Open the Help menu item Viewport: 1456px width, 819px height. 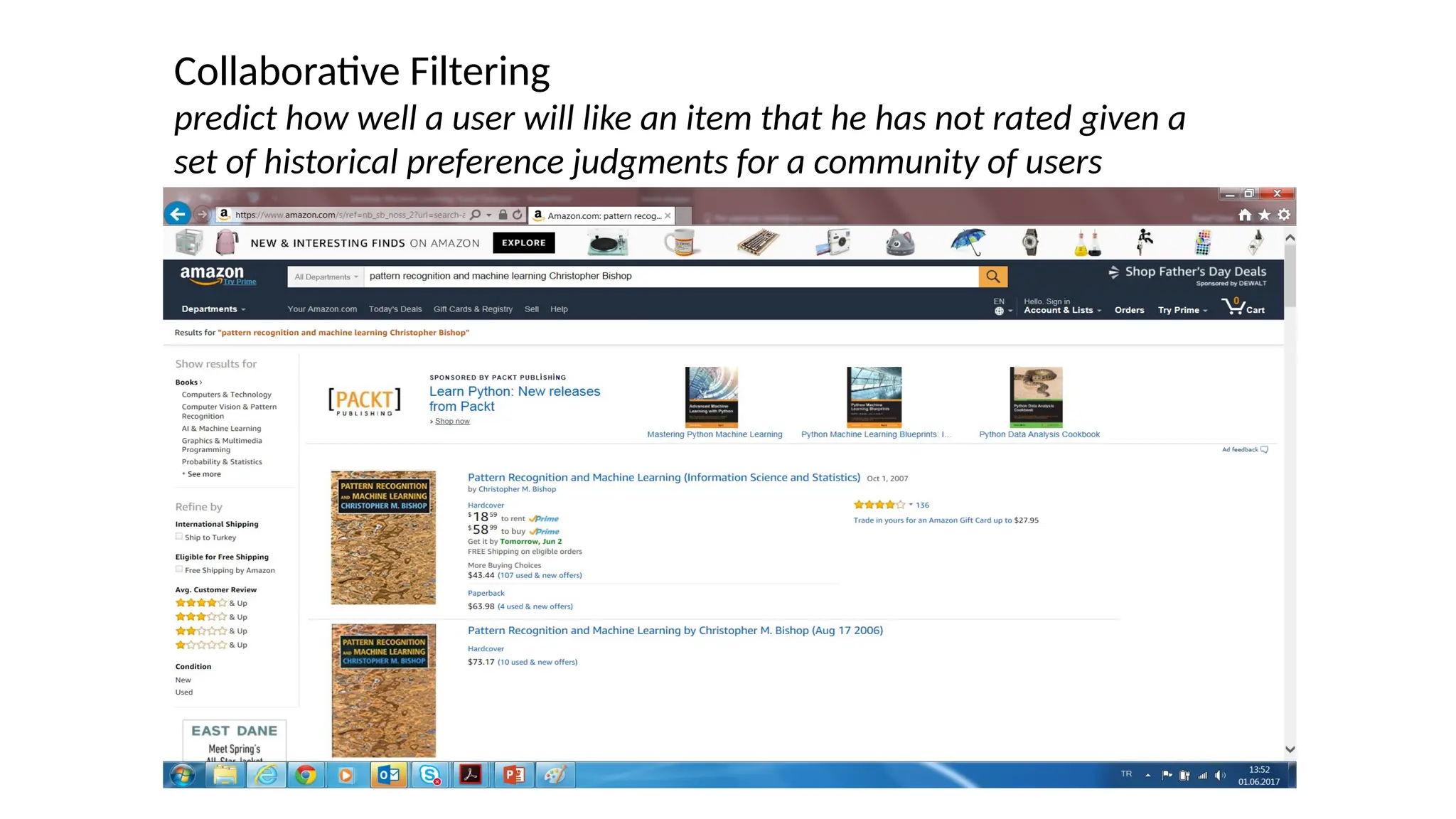pyautogui.click(x=559, y=309)
